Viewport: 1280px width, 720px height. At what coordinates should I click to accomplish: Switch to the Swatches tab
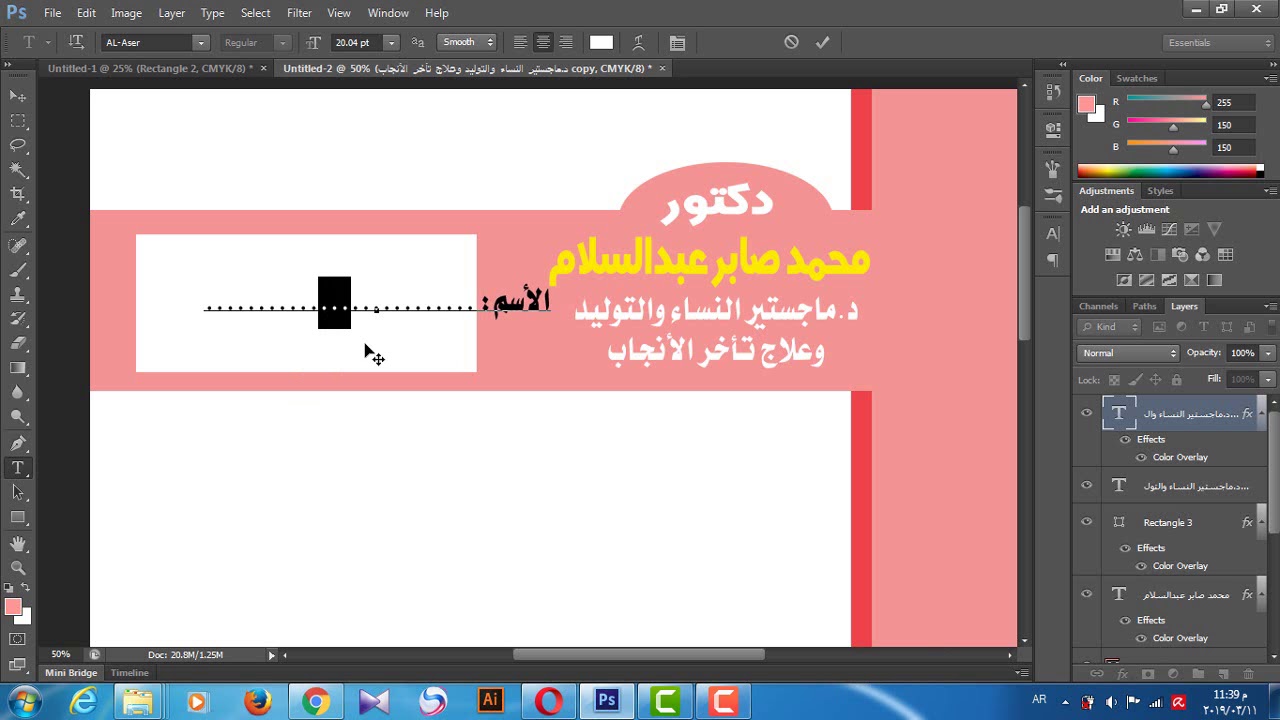[x=1136, y=78]
